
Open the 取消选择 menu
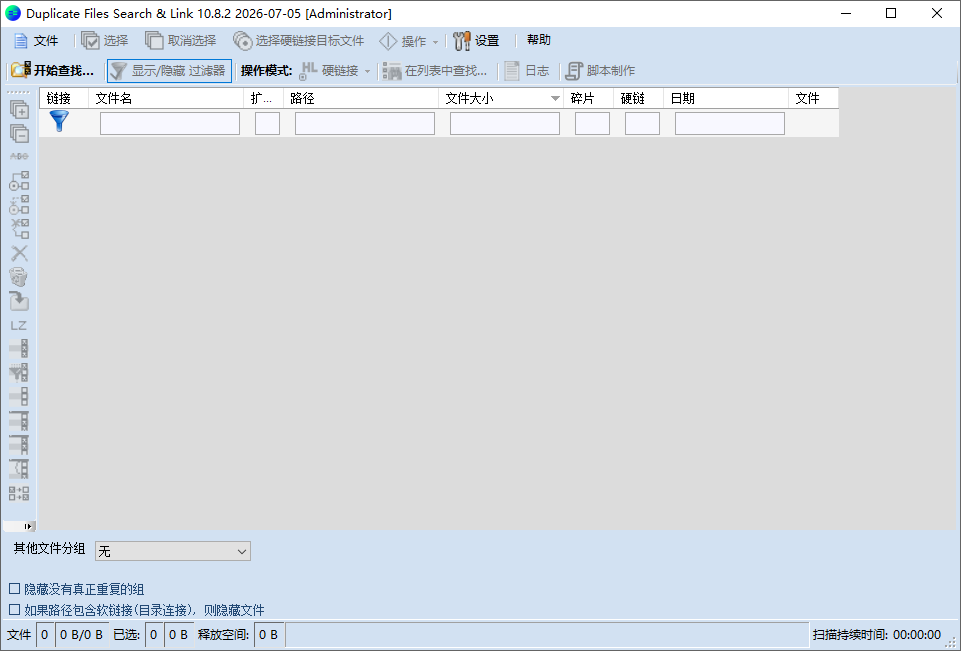181,41
